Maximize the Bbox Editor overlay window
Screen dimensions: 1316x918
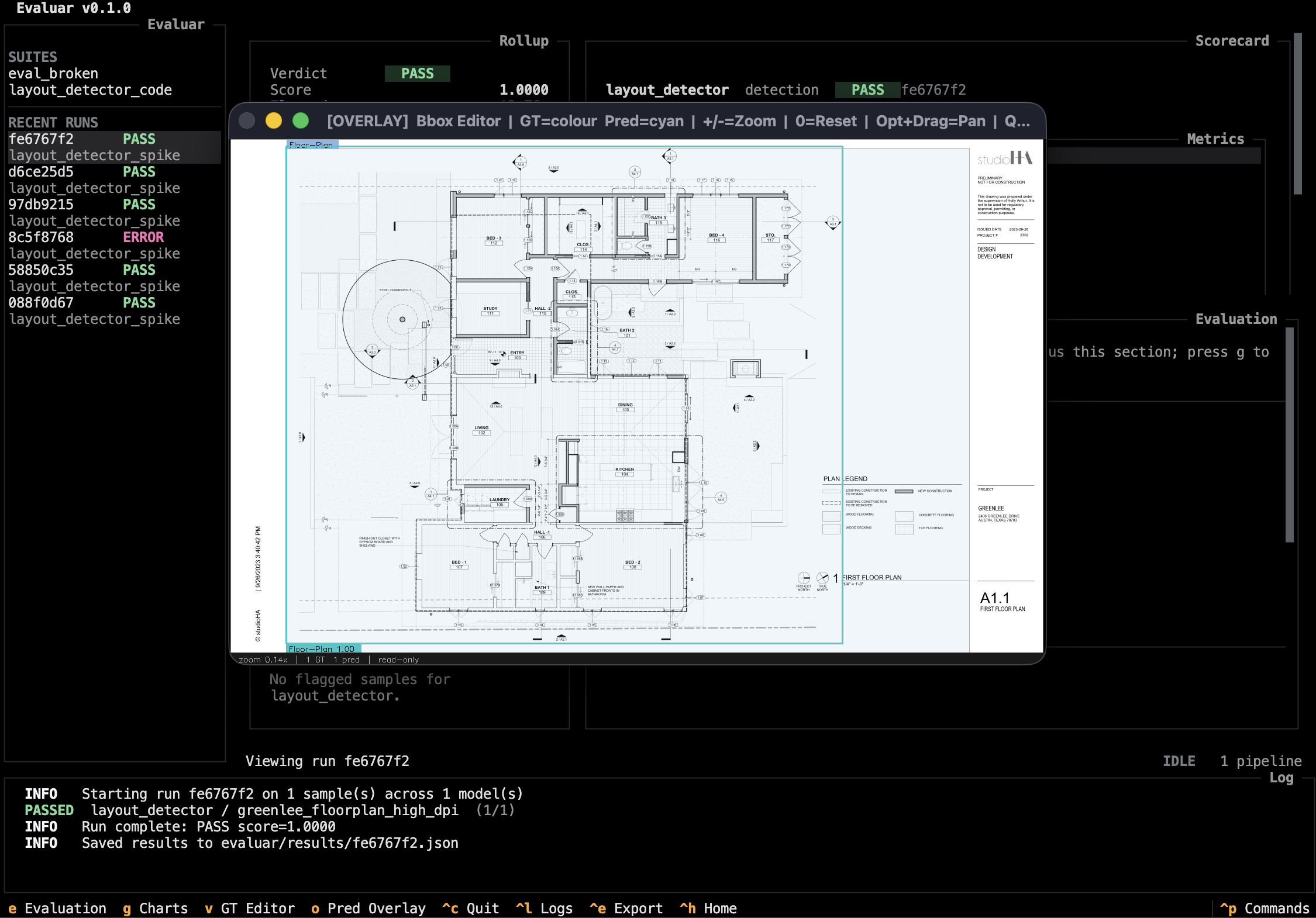pyautogui.click(x=301, y=120)
